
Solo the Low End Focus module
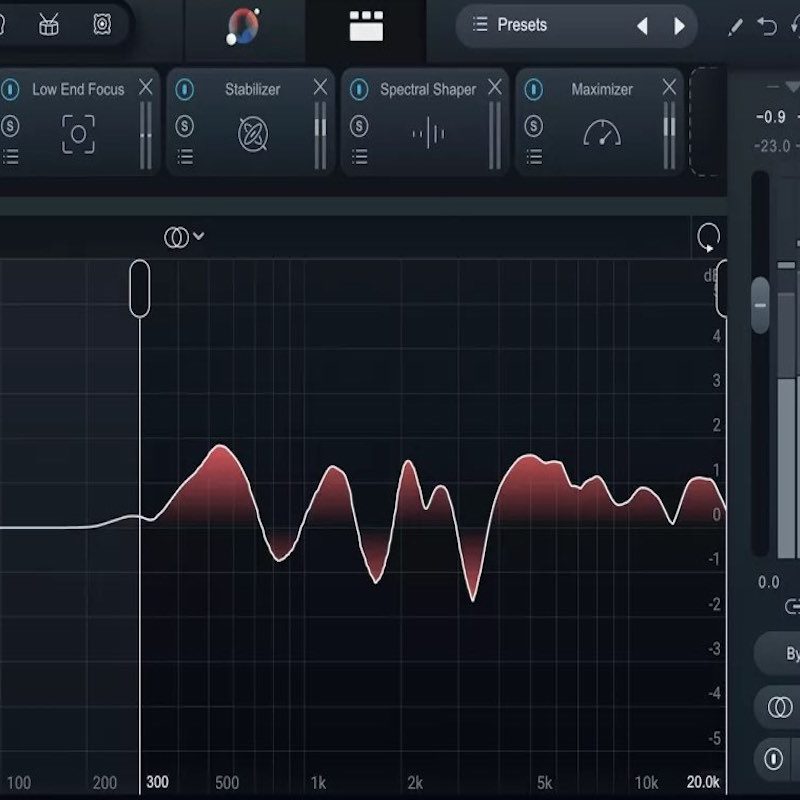click(10, 126)
